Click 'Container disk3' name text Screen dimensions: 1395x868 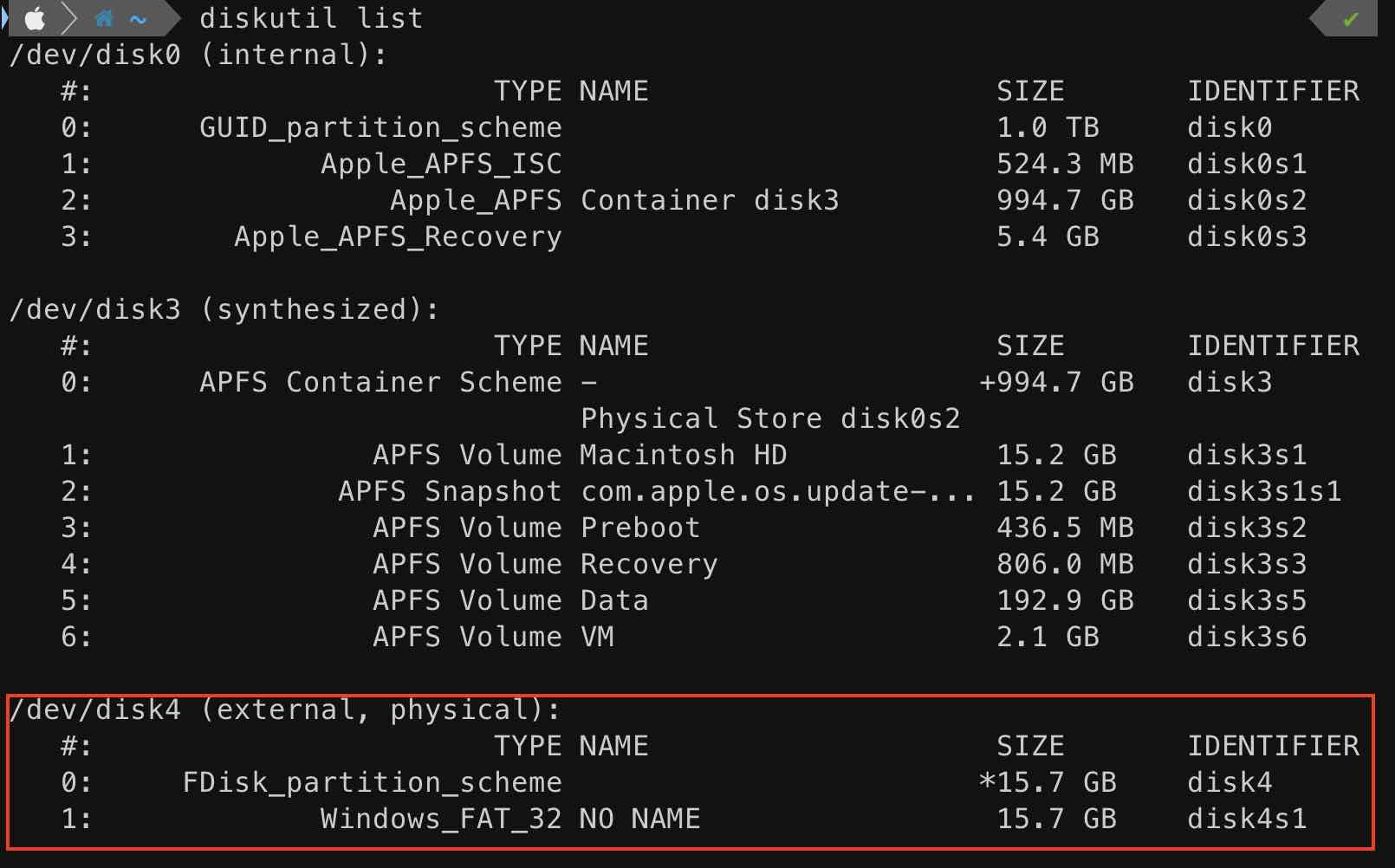tap(710, 200)
